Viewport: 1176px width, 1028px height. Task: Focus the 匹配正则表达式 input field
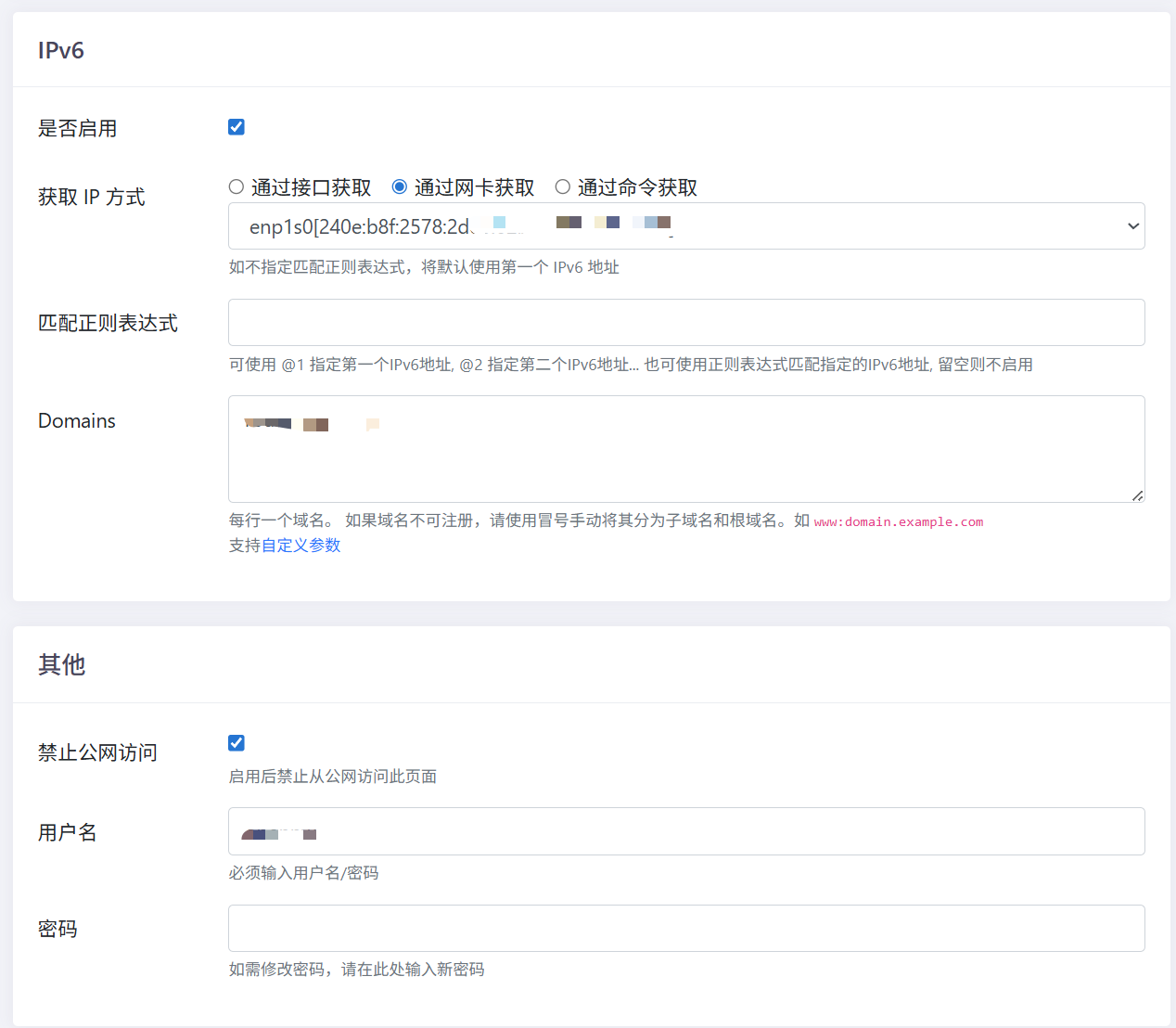coord(686,323)
